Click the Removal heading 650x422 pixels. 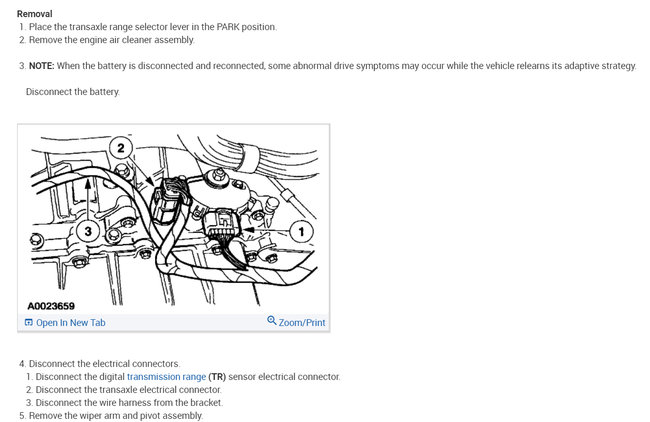point(34,14)
